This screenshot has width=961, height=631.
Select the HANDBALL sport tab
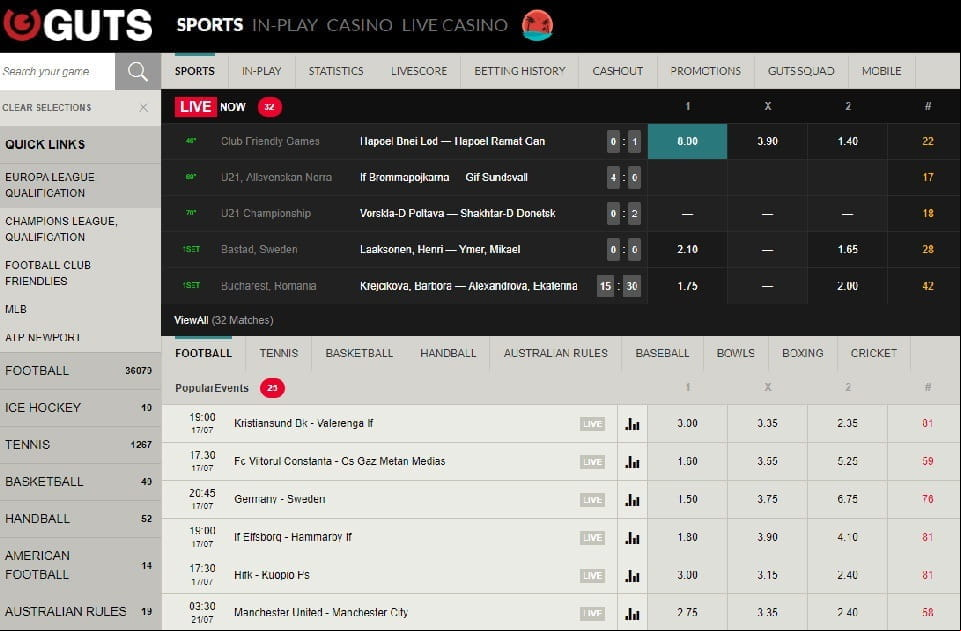448,353
